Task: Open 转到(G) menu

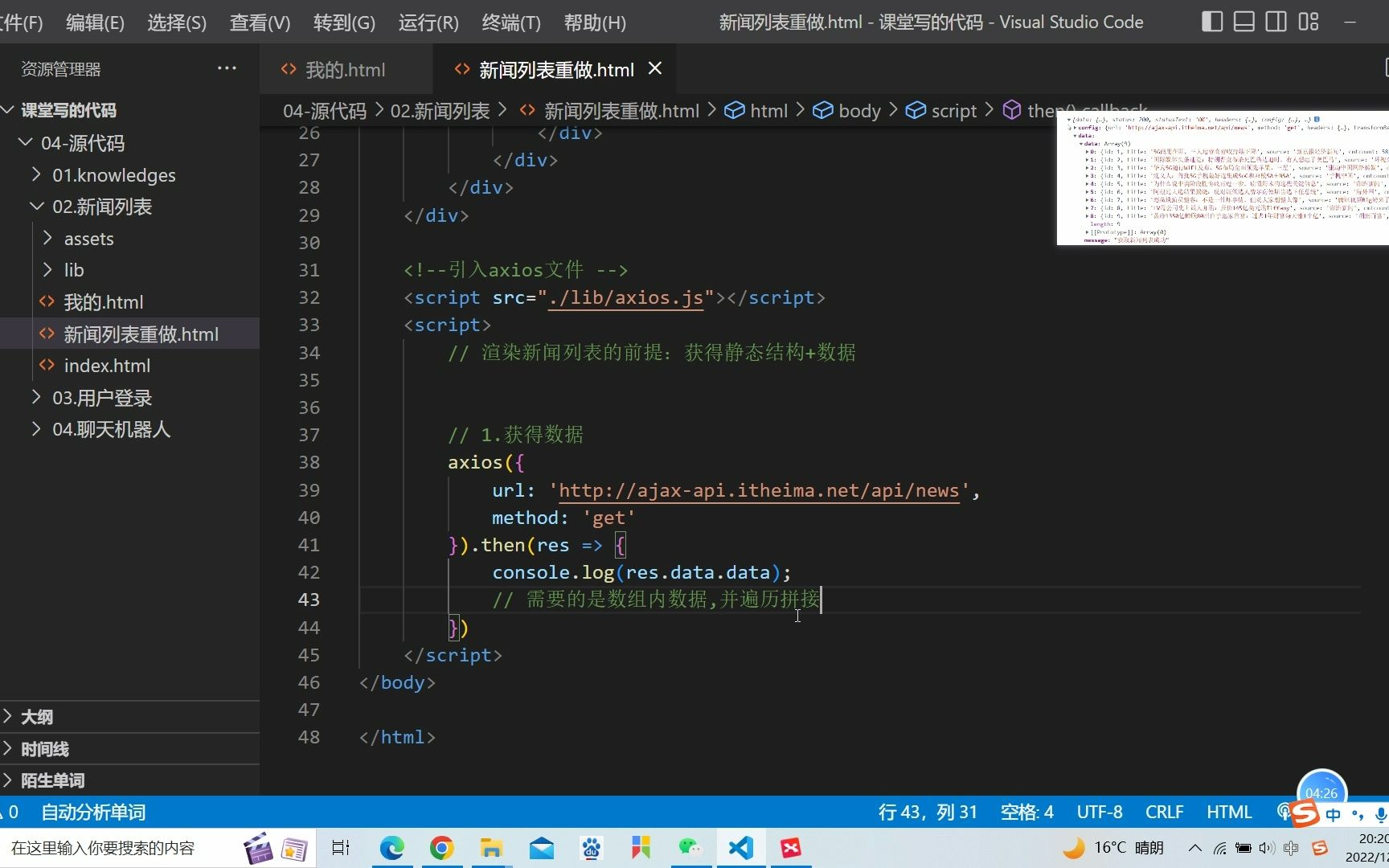Action: 344,23
